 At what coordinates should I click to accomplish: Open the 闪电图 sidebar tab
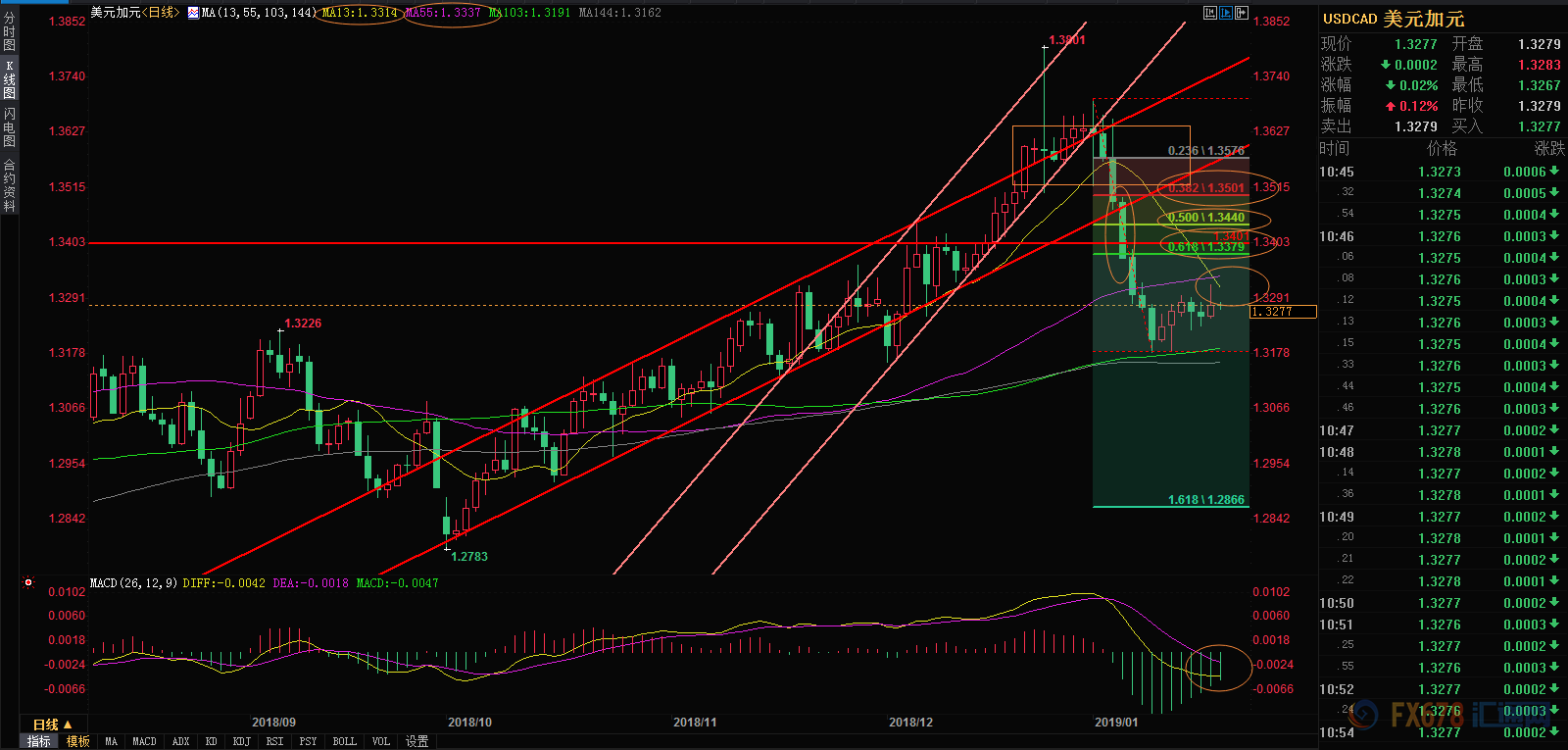click(x=9, y=127)
